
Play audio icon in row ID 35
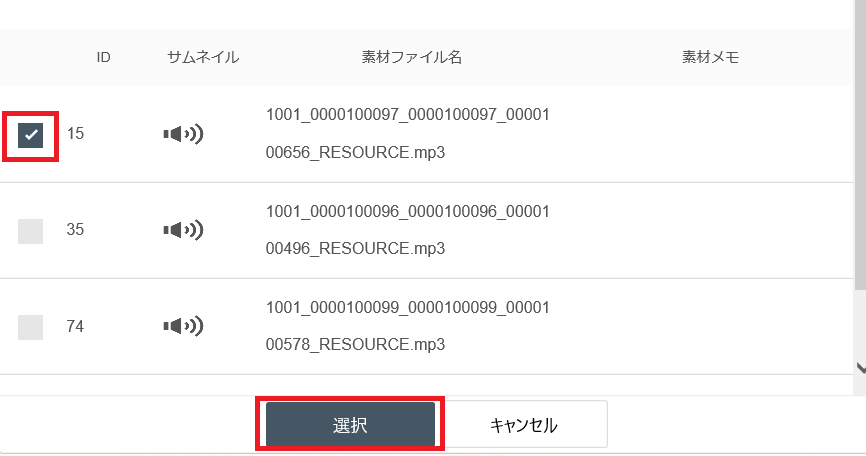tap(182, 230)
